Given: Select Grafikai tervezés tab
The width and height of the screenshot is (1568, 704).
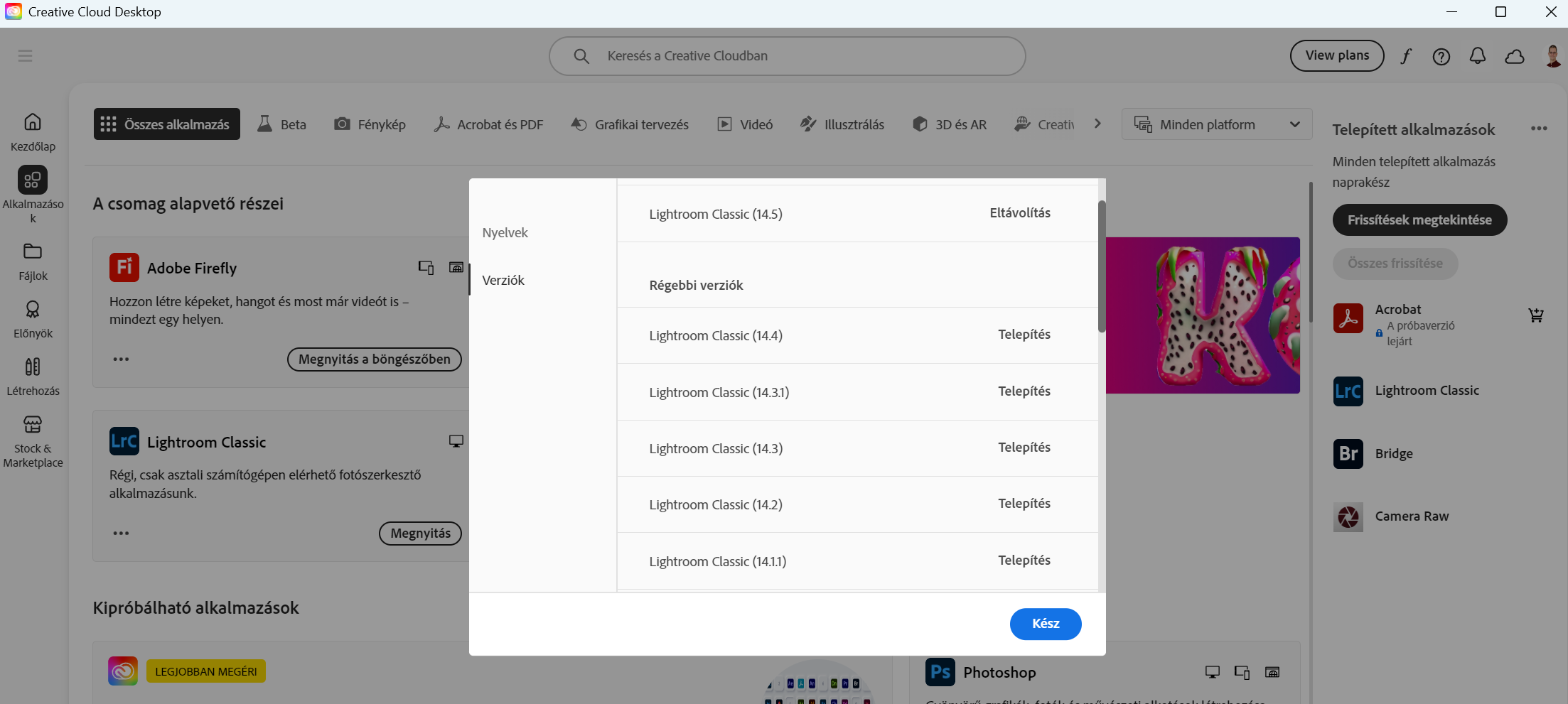Looking at the screenshot, I should click(x=630, y=124).
